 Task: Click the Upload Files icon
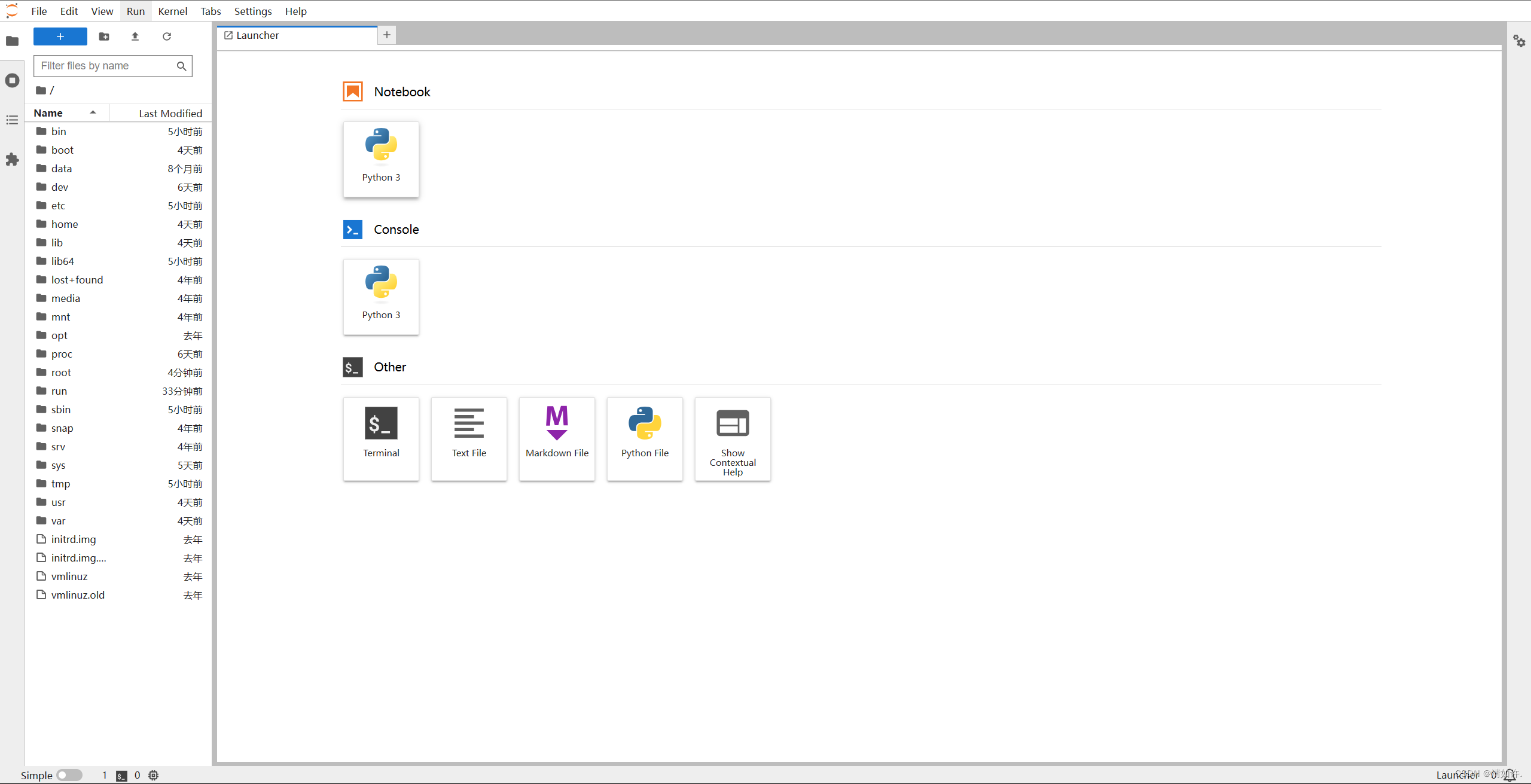(135, 36)
